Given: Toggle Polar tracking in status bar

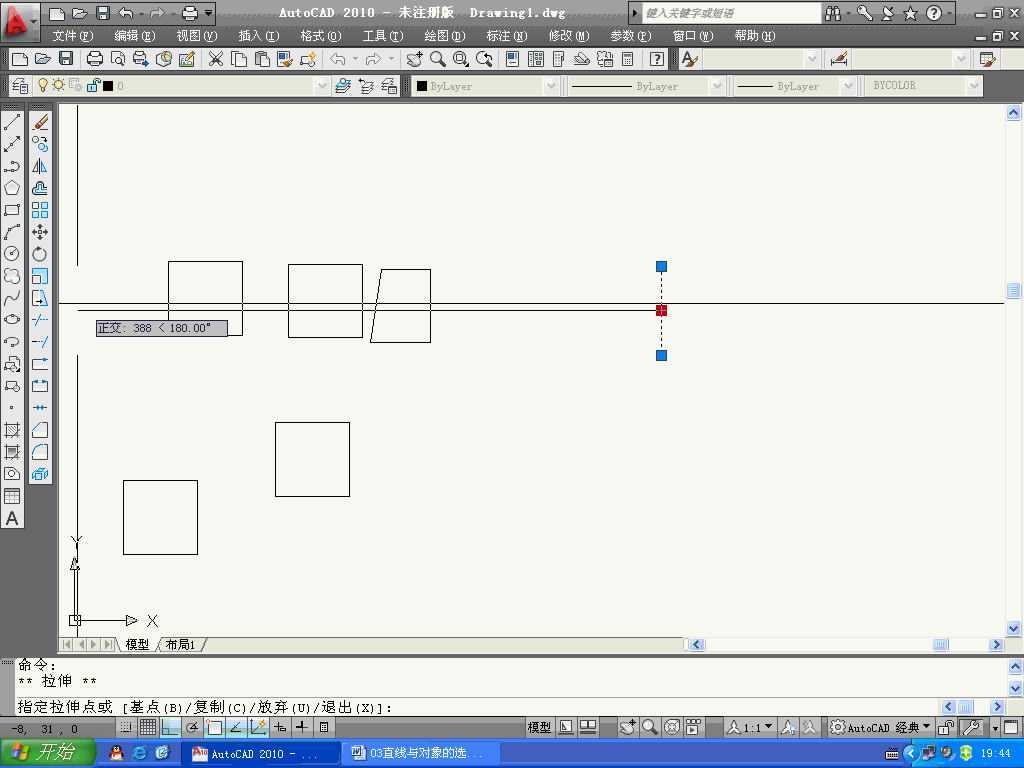Looking at the screenshot, I should pos(192,727).
